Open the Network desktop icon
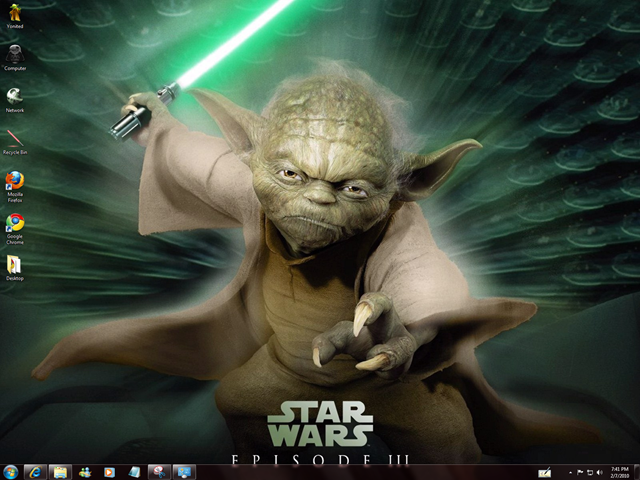This screenshot has width=640, height=480. coord(14,96)
